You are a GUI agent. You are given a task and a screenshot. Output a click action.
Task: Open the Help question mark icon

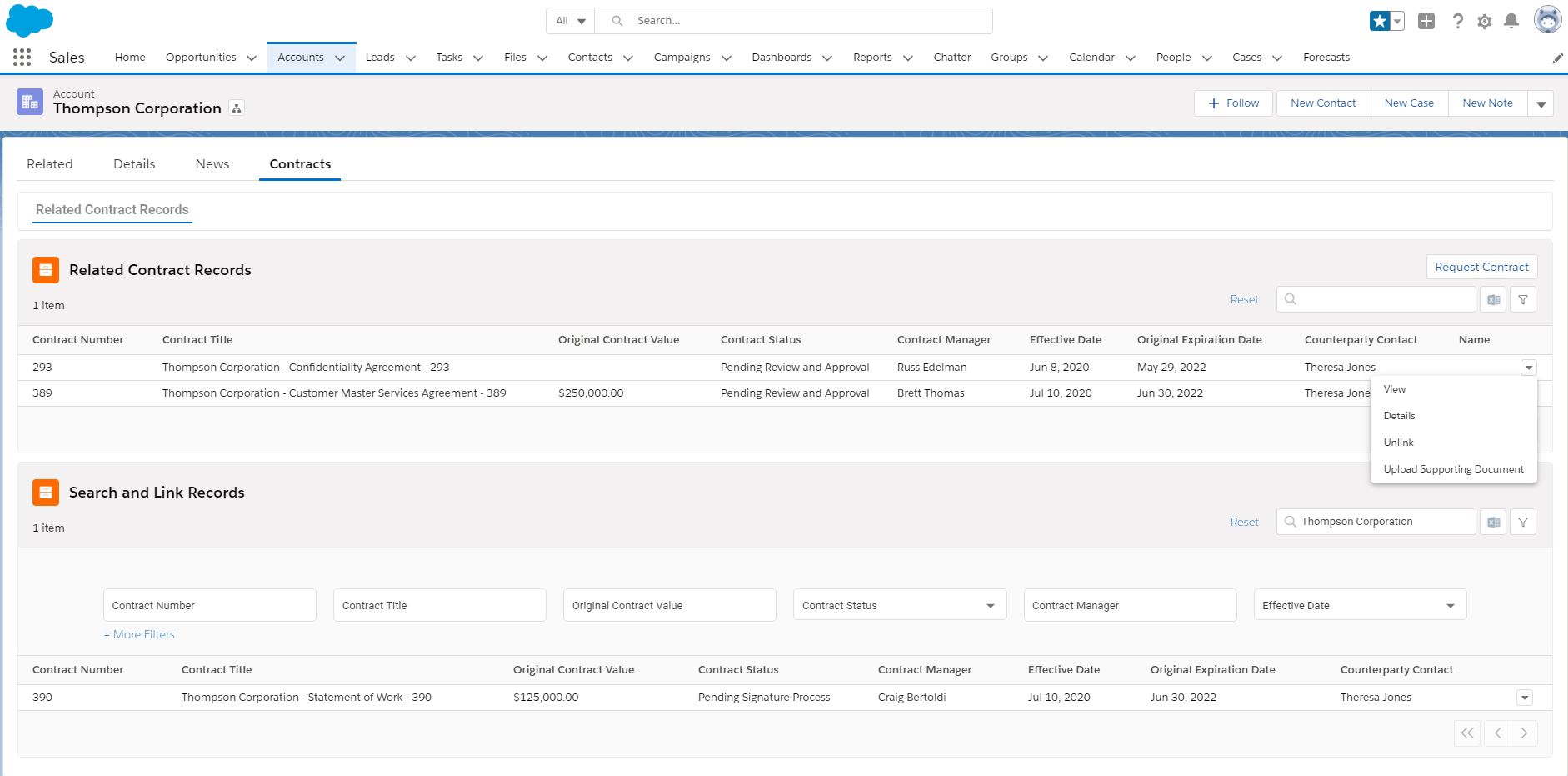tap(1457, 21)
